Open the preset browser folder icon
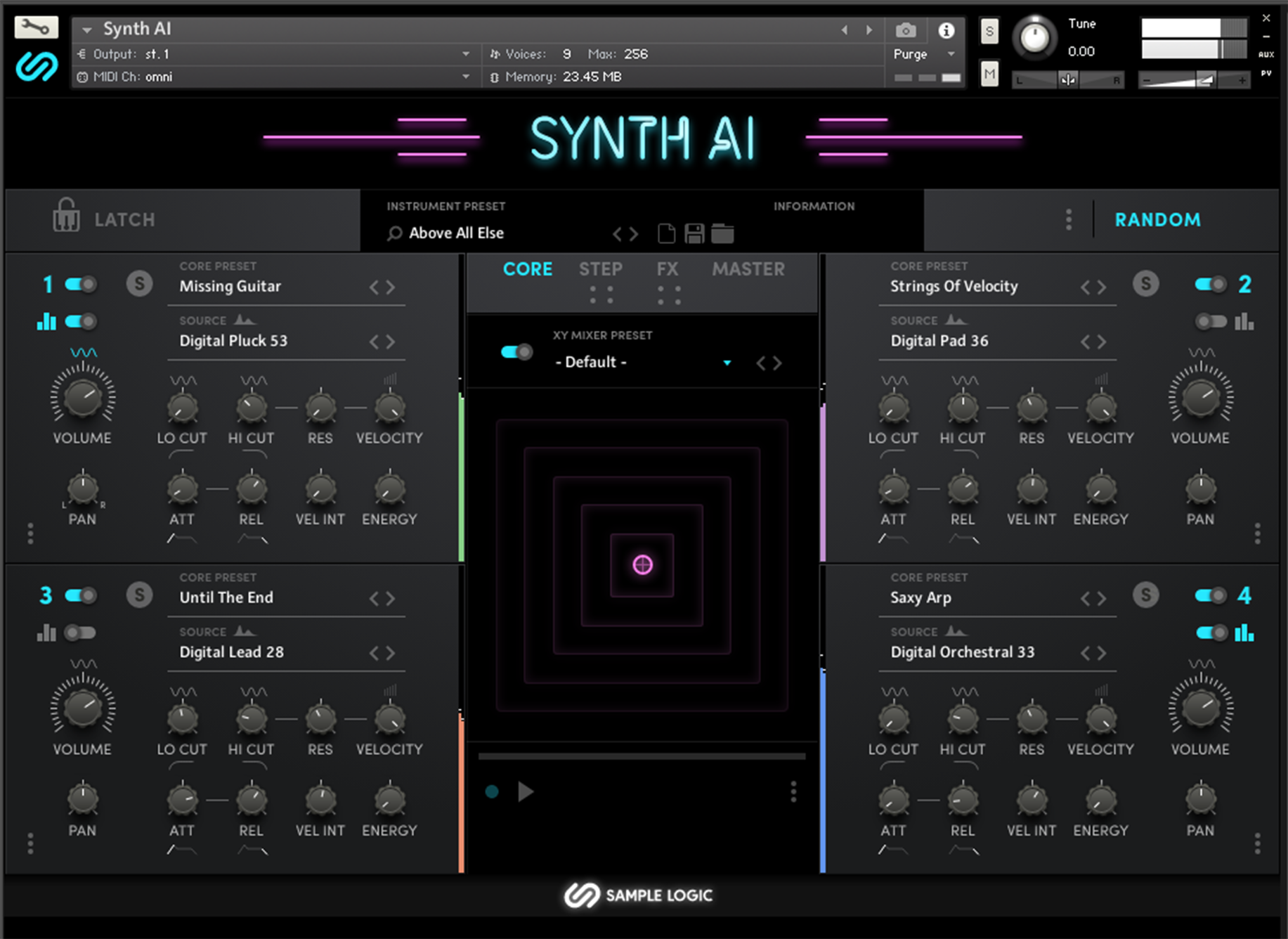Screen dimensions: 1288x939 [722, 233]
